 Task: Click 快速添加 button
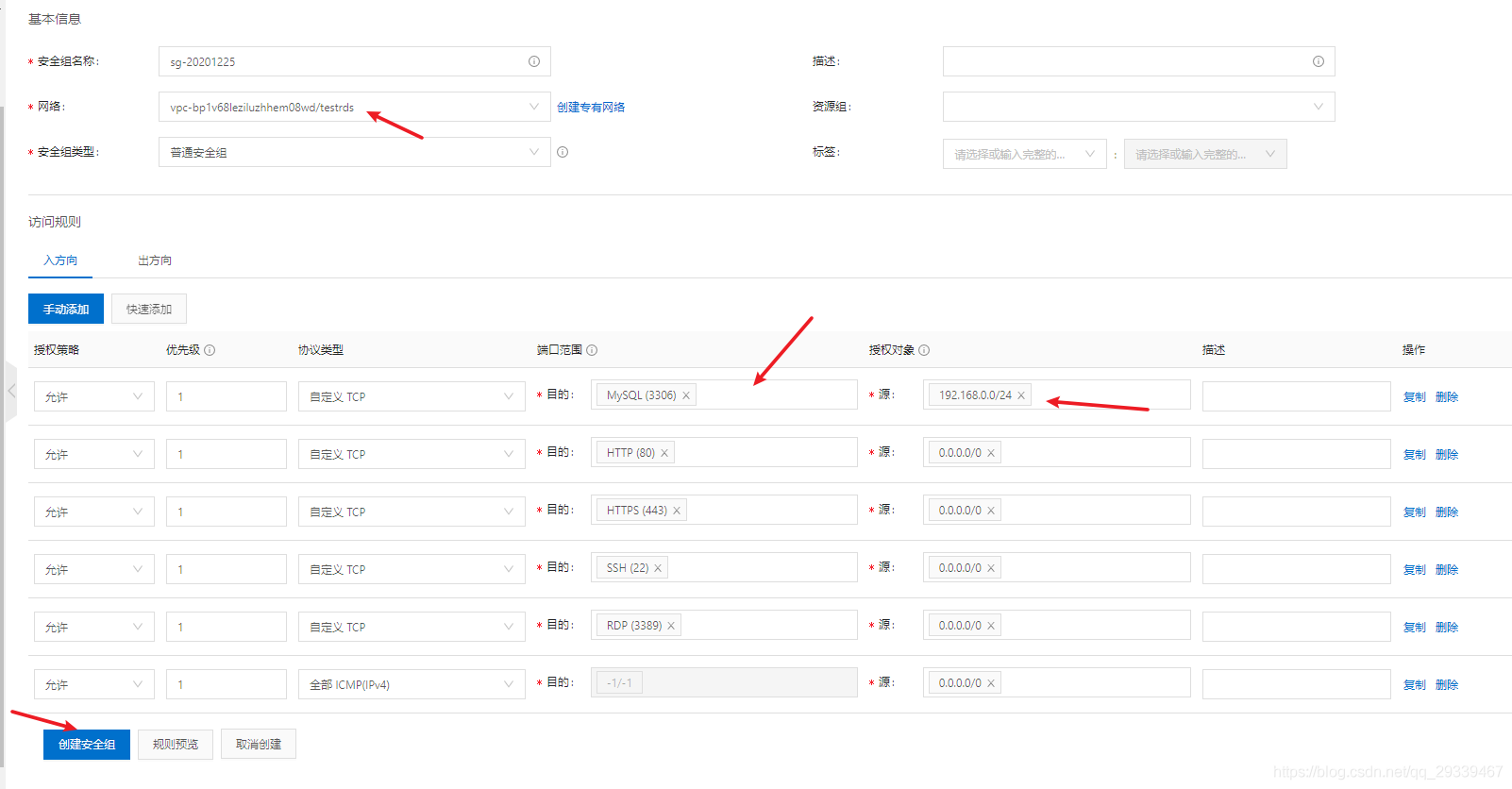[x=149, y=309]
